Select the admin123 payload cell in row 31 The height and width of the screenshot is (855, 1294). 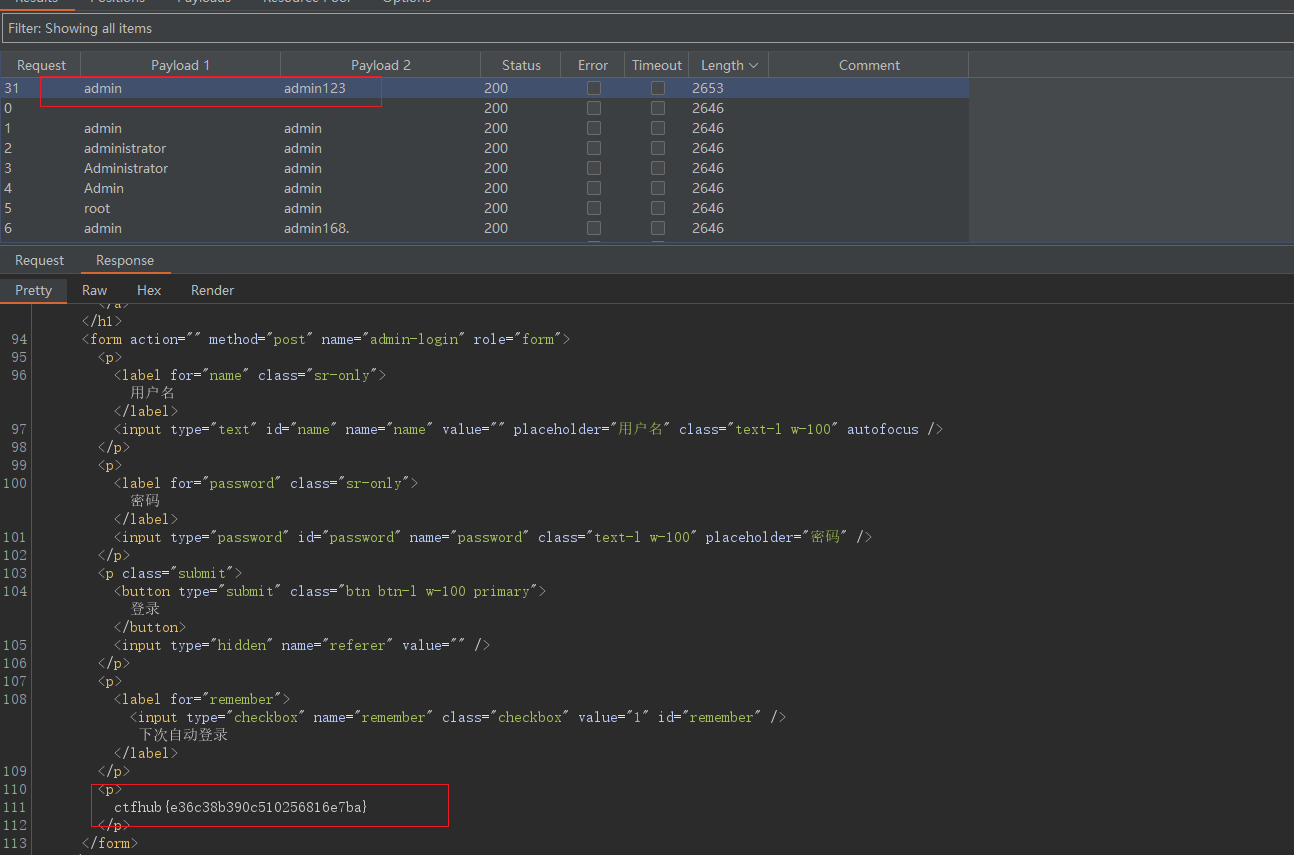[315, 88]
